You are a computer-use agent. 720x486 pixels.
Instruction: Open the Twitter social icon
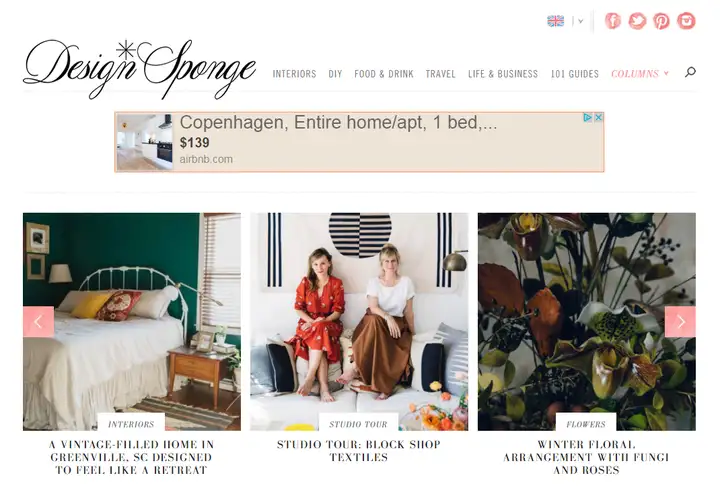click(x=637, y=21)
